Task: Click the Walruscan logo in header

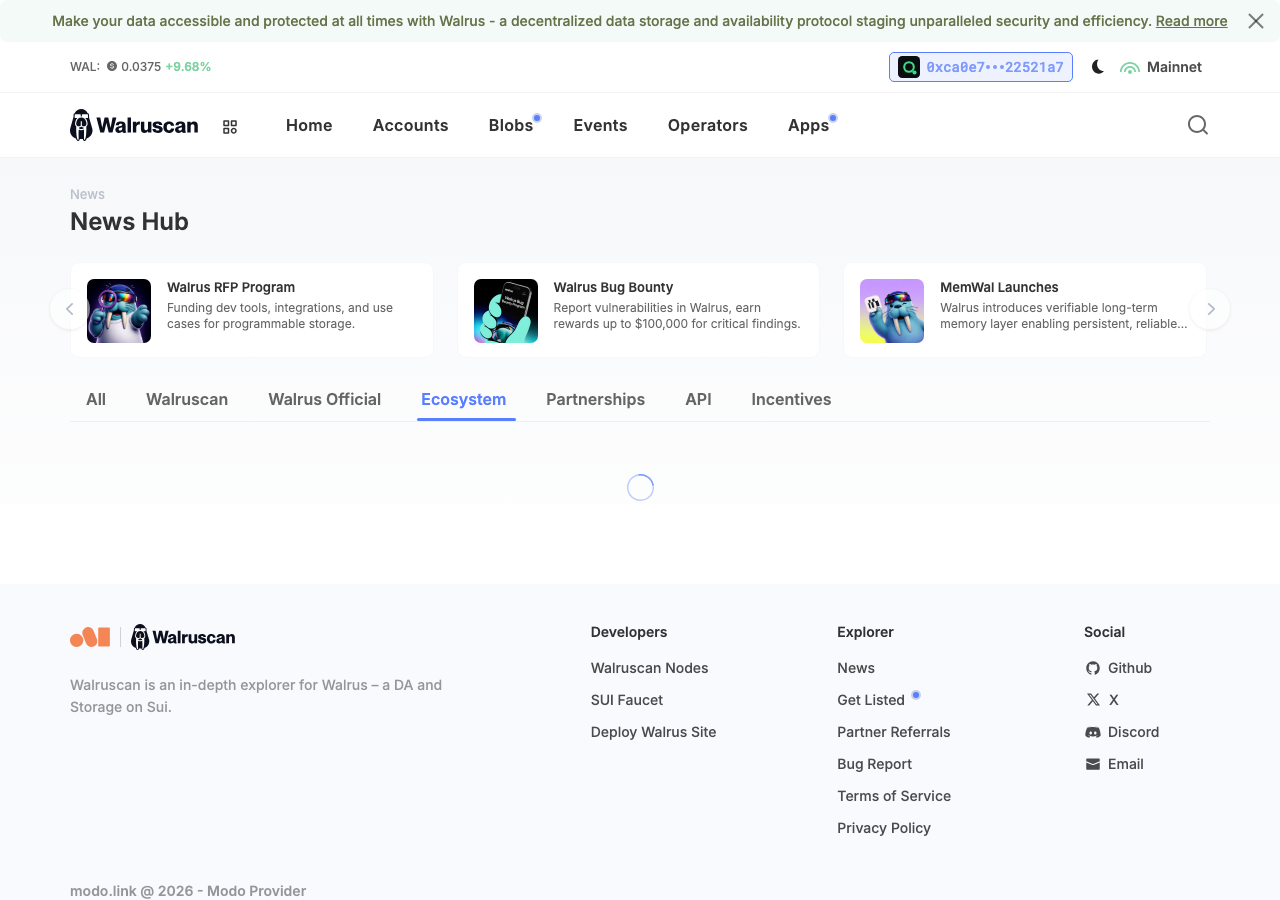Action: point(134,125)
